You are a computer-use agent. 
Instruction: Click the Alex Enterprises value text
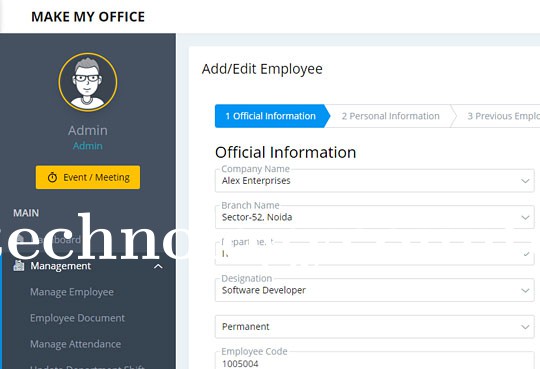[x=256, y=181]
